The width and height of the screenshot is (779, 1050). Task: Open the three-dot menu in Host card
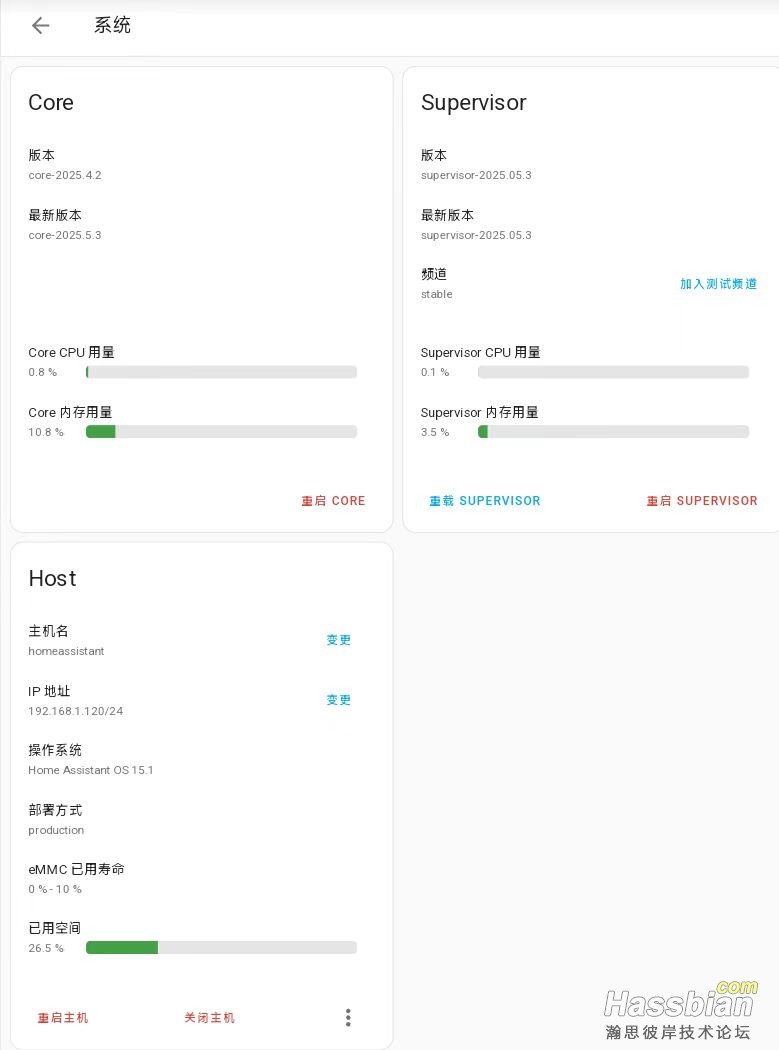(348, 1017)
